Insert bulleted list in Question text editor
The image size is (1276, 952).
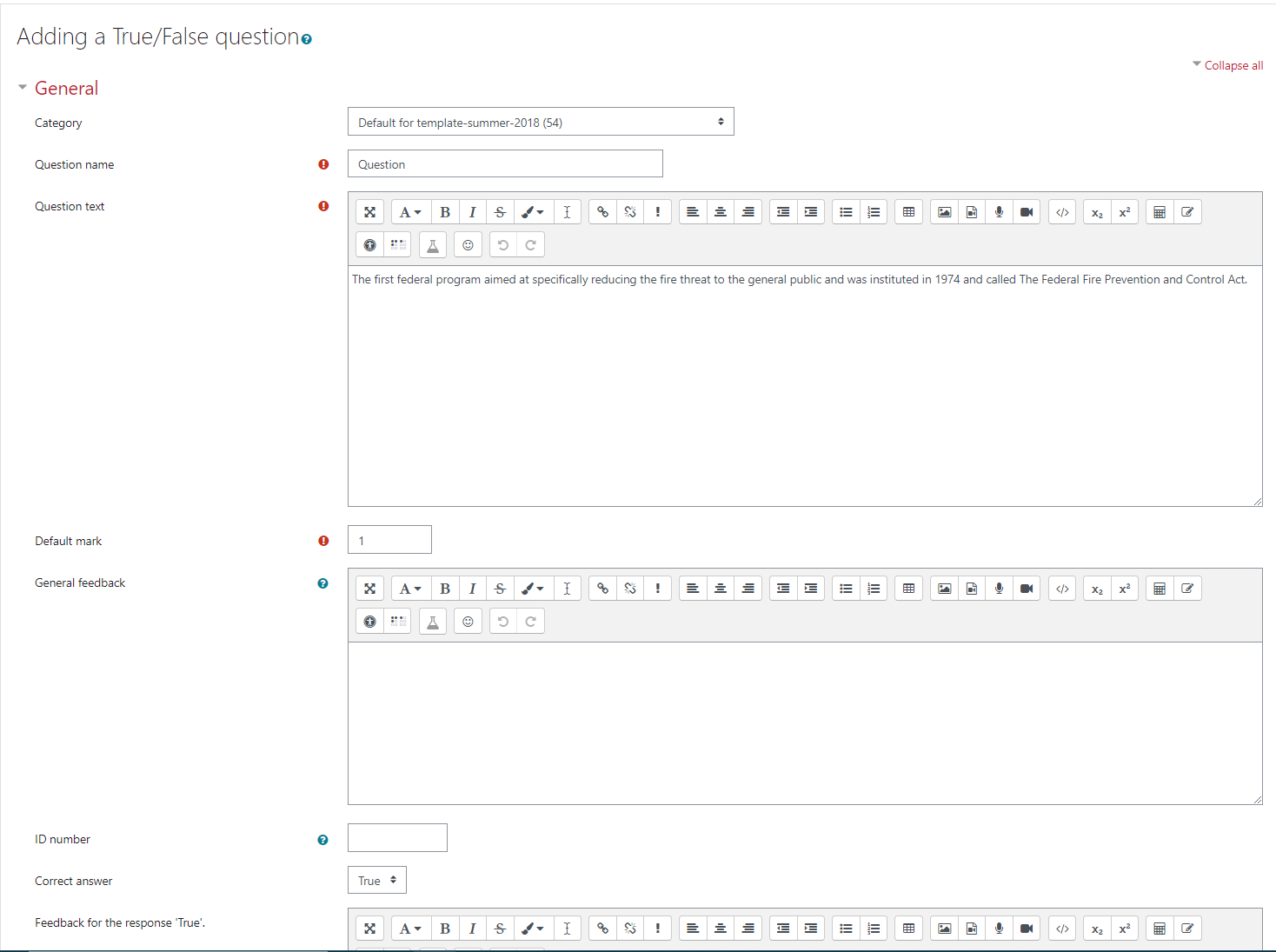pyautogui.click(x=846, y=212)
